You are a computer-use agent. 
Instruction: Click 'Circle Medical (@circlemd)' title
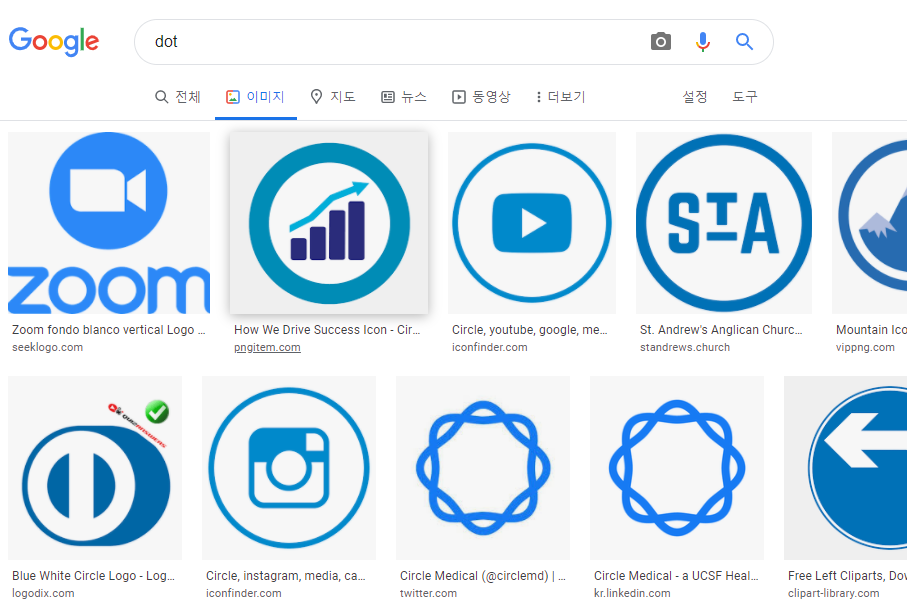tap(482, 576)
